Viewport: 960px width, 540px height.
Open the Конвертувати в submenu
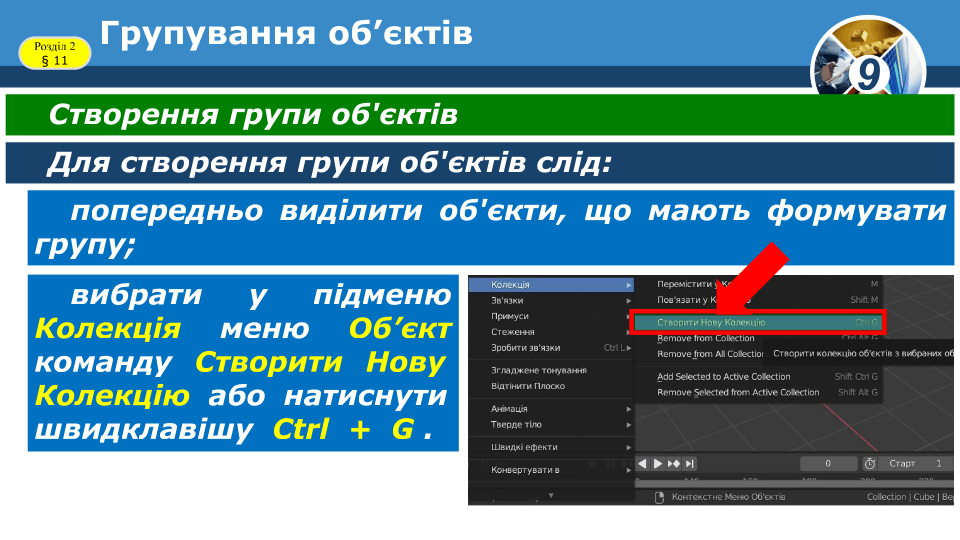pyautogui.click(x=552, y=470)
